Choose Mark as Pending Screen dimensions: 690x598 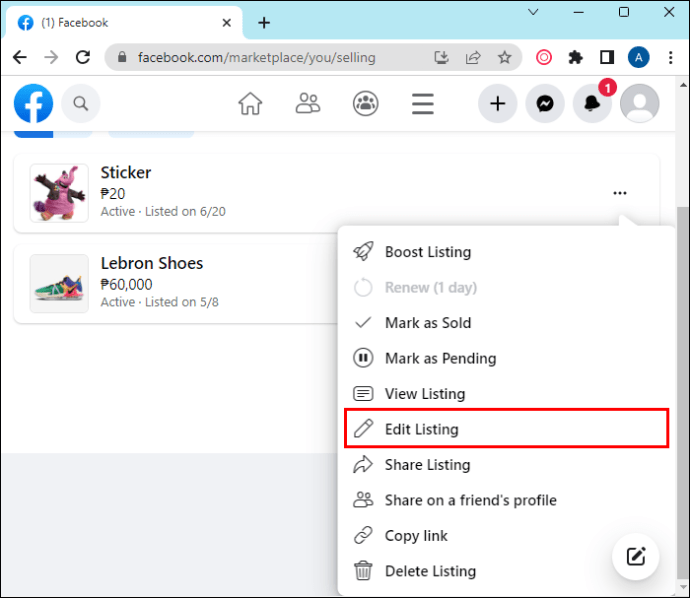506,358
